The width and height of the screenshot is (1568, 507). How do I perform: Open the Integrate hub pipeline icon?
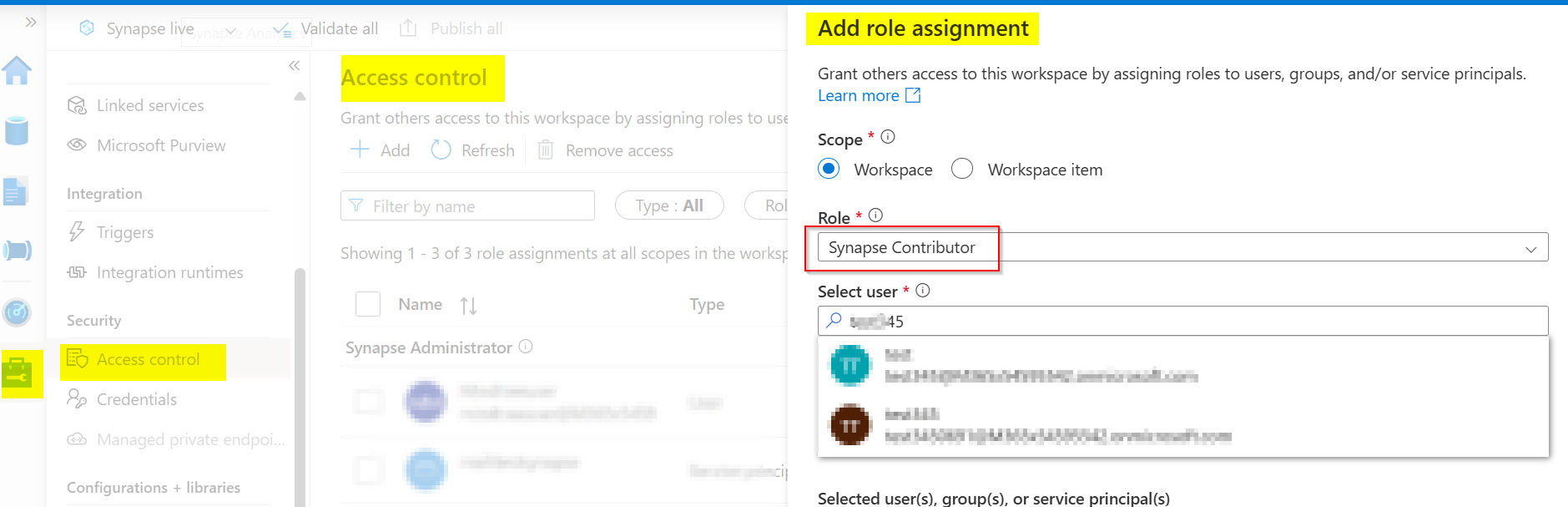[x=17, y=250]
